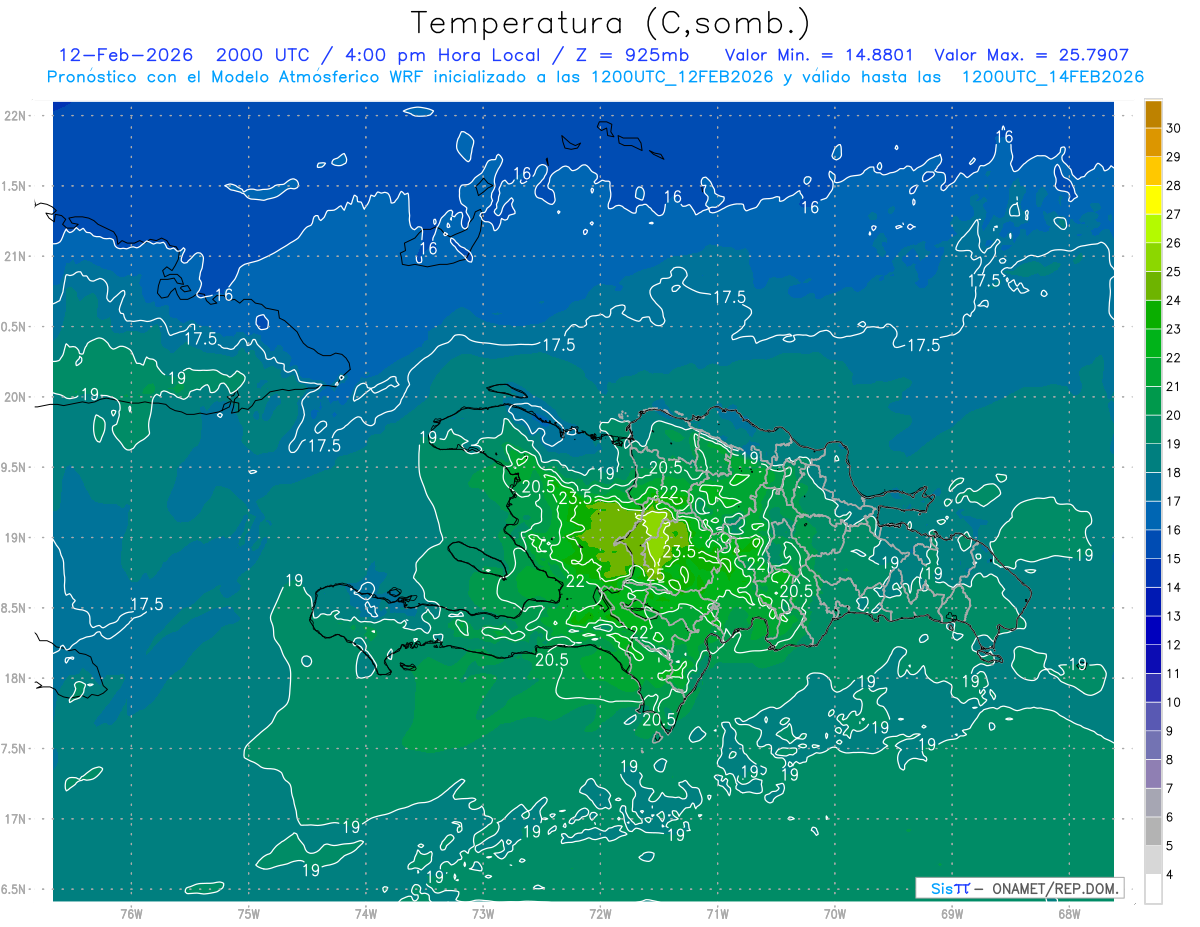Screen dimensions: 1200x927
Task: Click the orange swatch between 29 and 30
Action: (1153, 143)
